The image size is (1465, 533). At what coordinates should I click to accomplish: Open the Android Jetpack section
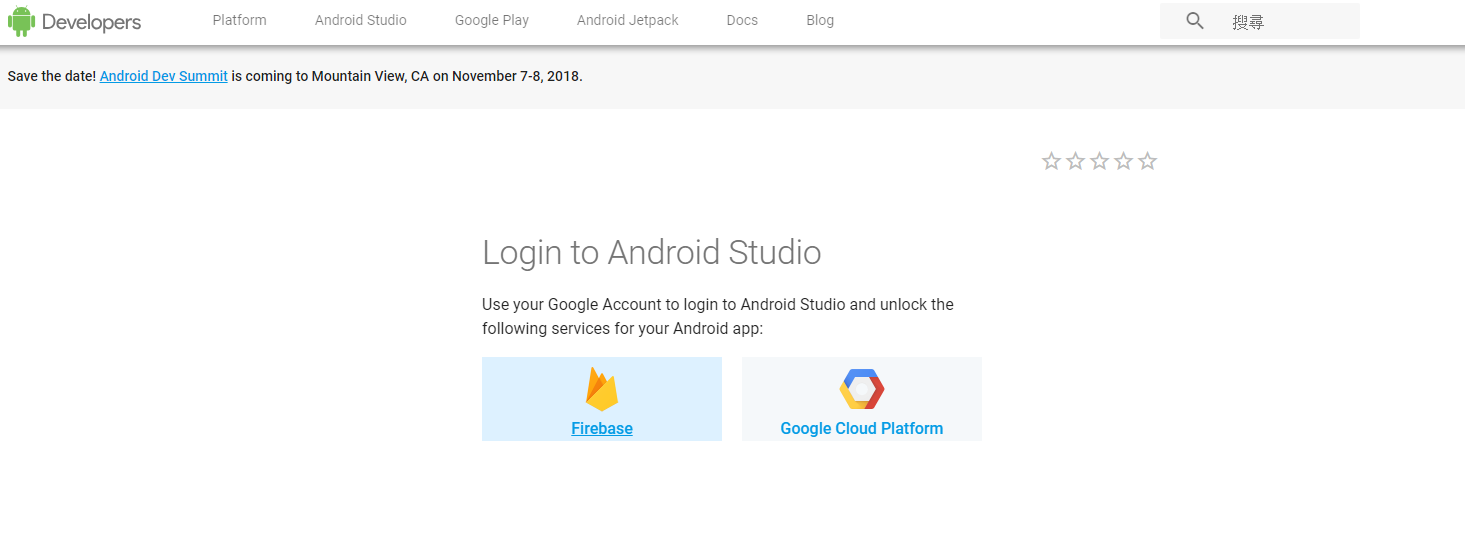point(628,20)
